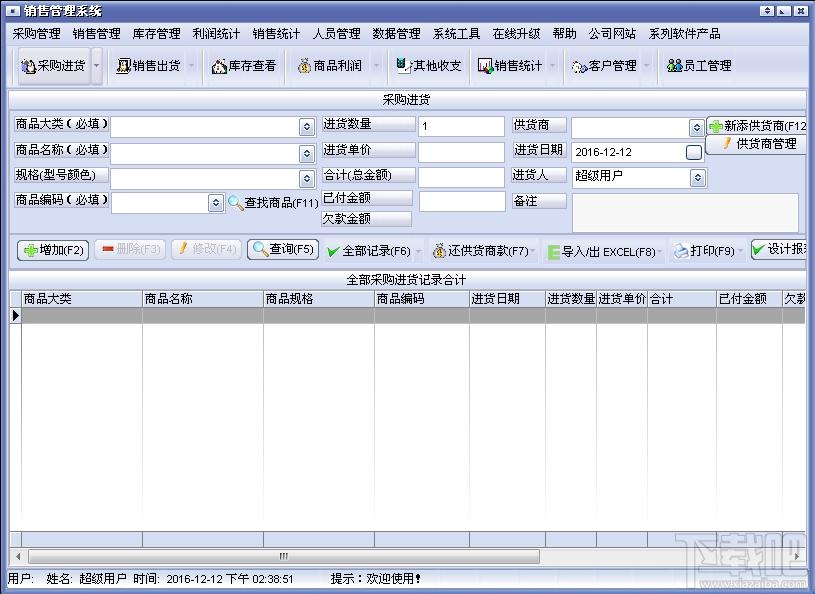The image size is (815, 594).
Task: Open the 员工管理 toolbar button
Action: click(x=699, y=65)
